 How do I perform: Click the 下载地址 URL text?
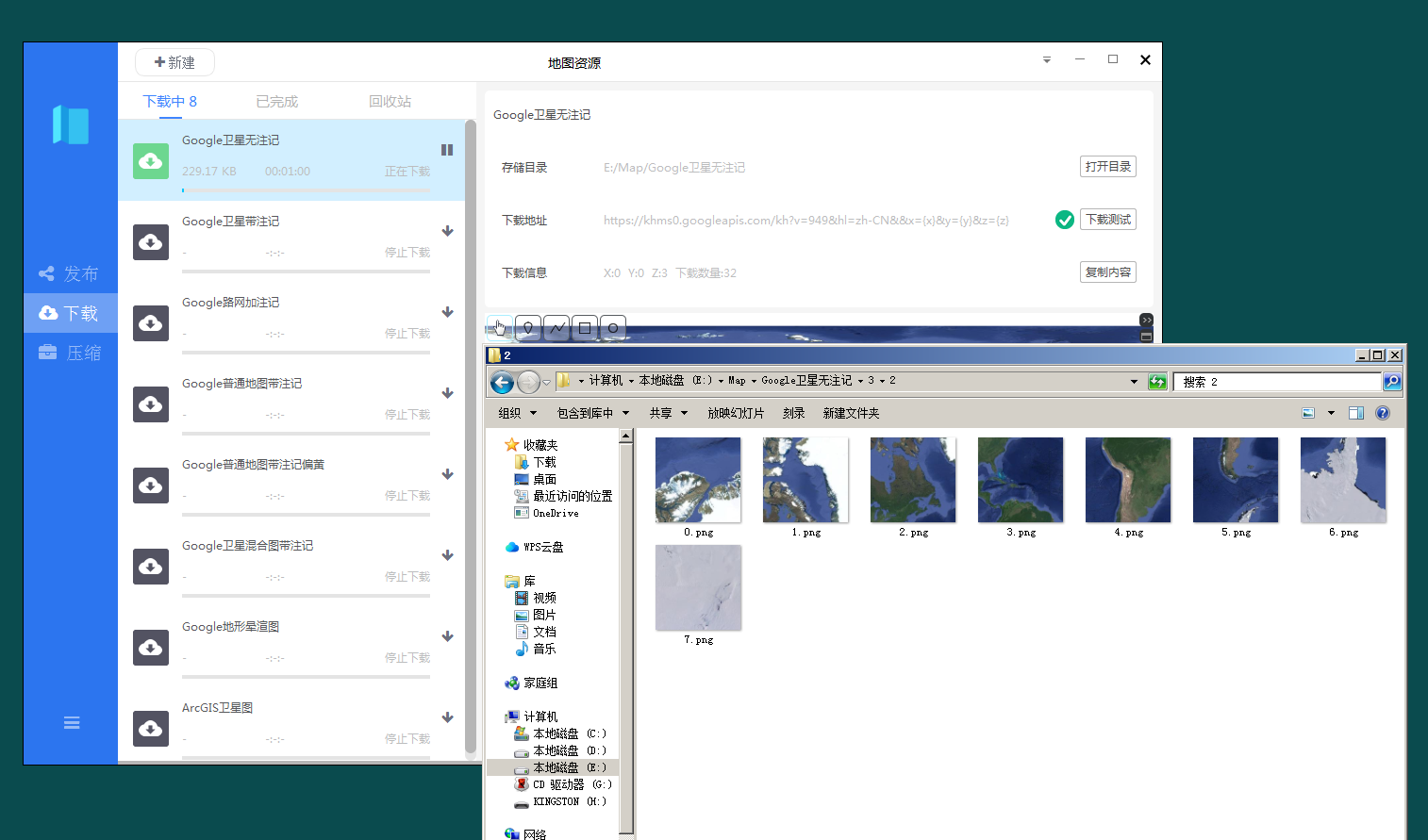(x=806, y=221)
